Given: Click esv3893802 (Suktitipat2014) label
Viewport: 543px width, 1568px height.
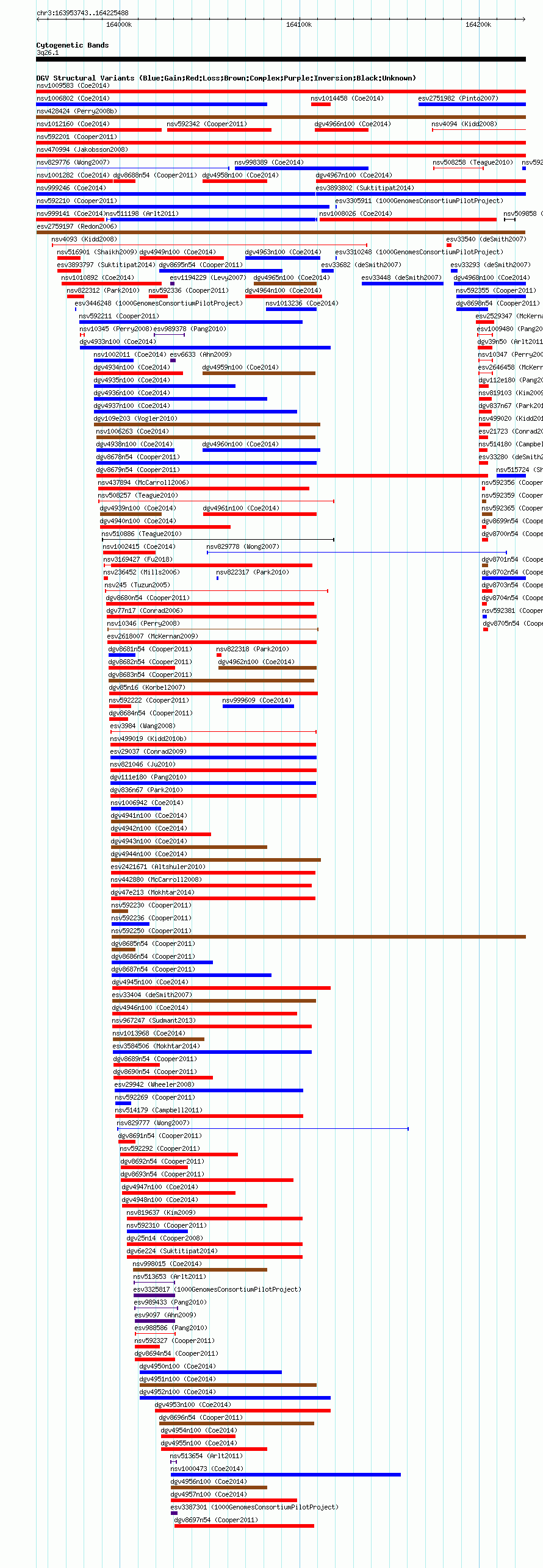Looking at the screenshot, I should point(365,188).
